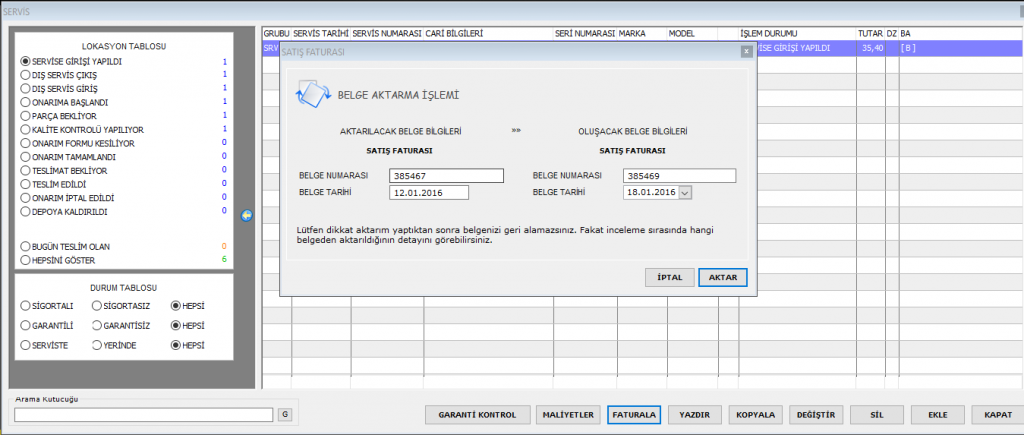This screenshot has width=1024, height=435.
Task: Click the Aktar button
Action: [x=722, y=277]
